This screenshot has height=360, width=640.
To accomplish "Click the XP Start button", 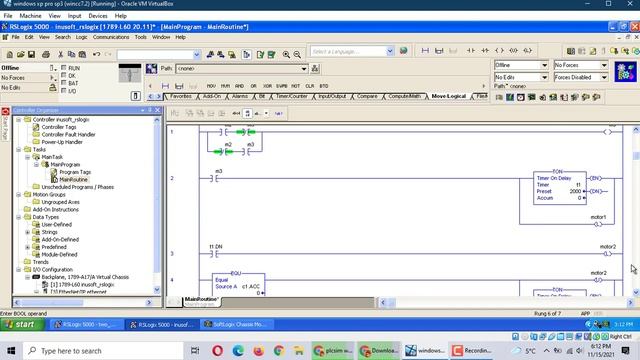I will pyautogui.click(x=22, y=324).
